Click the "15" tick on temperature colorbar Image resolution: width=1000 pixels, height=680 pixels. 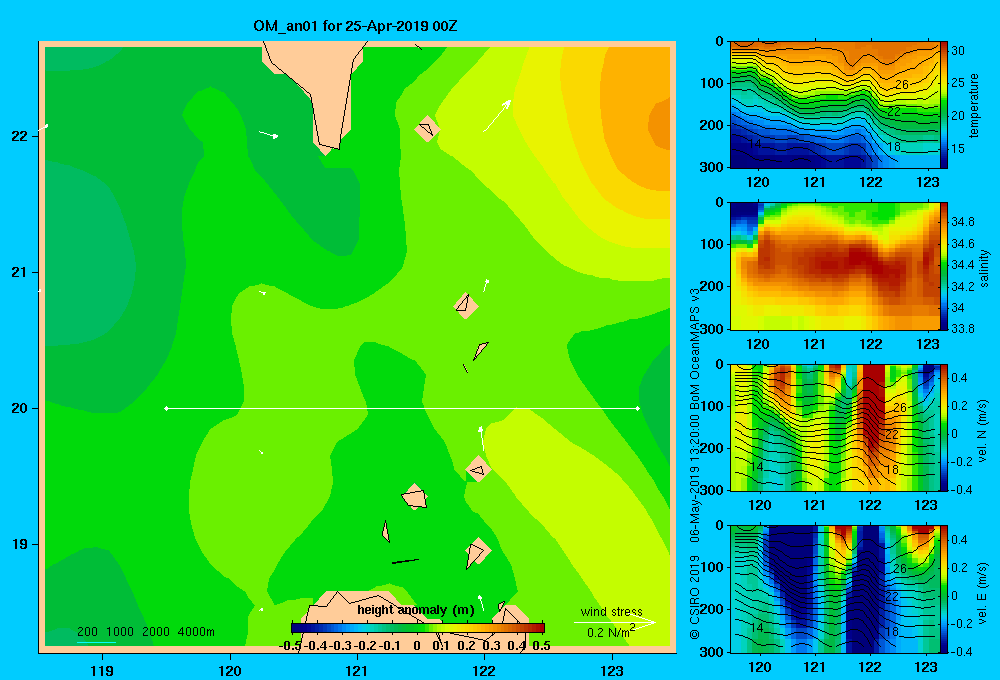click(957, 149)
